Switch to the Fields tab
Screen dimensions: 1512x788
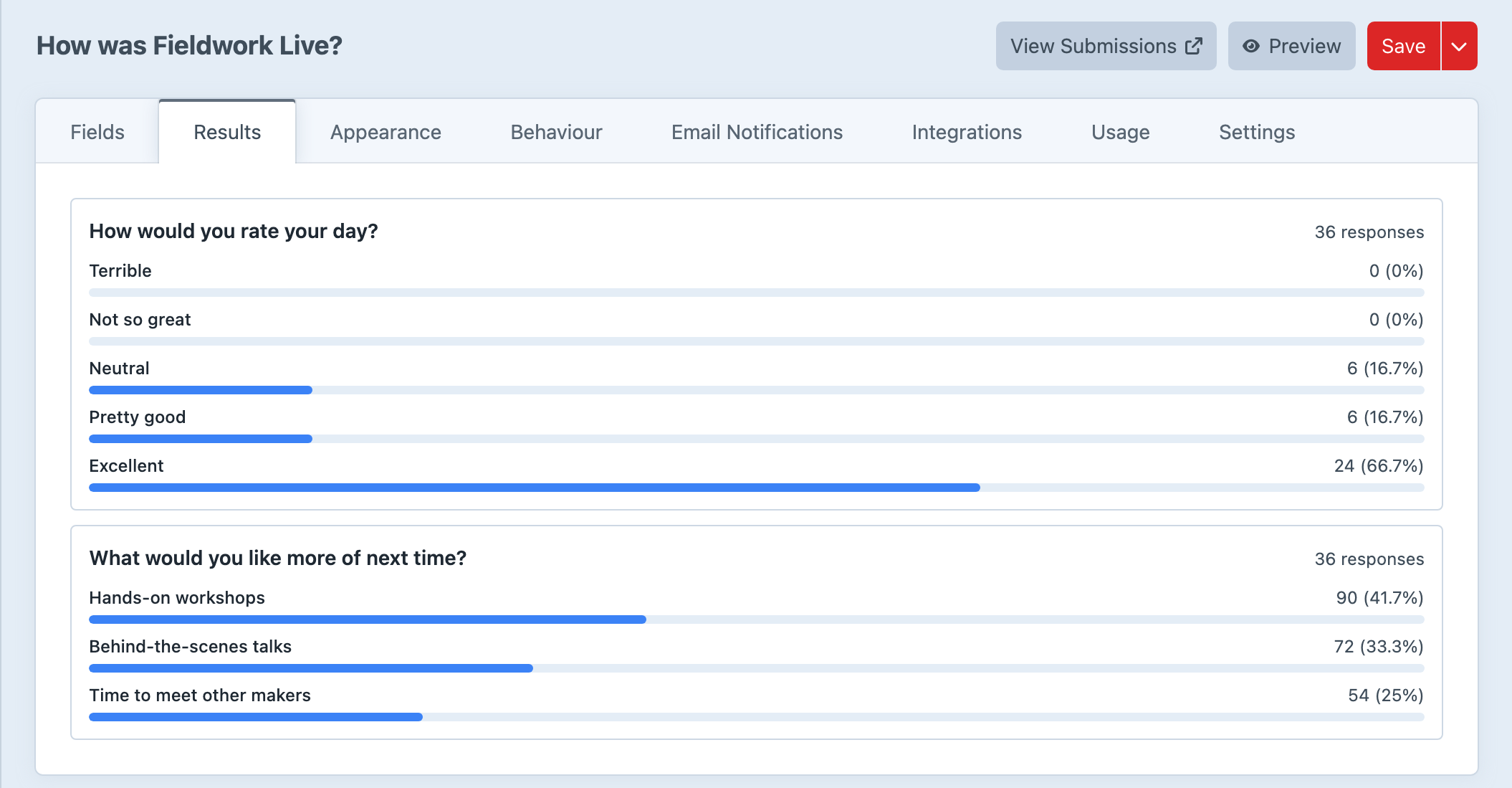point(97,132)
